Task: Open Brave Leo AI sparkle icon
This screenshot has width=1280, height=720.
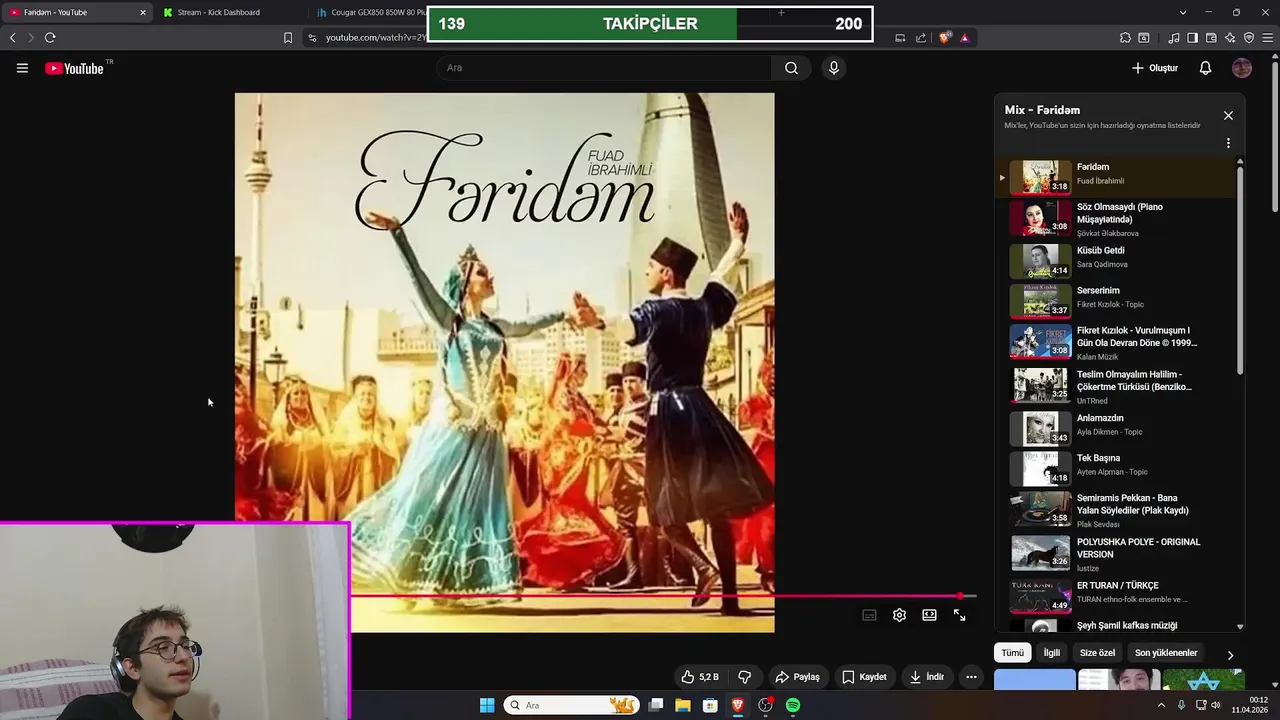Action: tap(1230, 38)
